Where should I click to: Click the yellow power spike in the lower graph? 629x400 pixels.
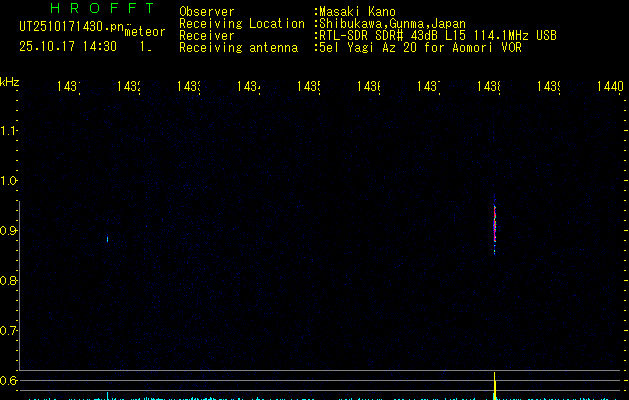[x=495, y=385]
